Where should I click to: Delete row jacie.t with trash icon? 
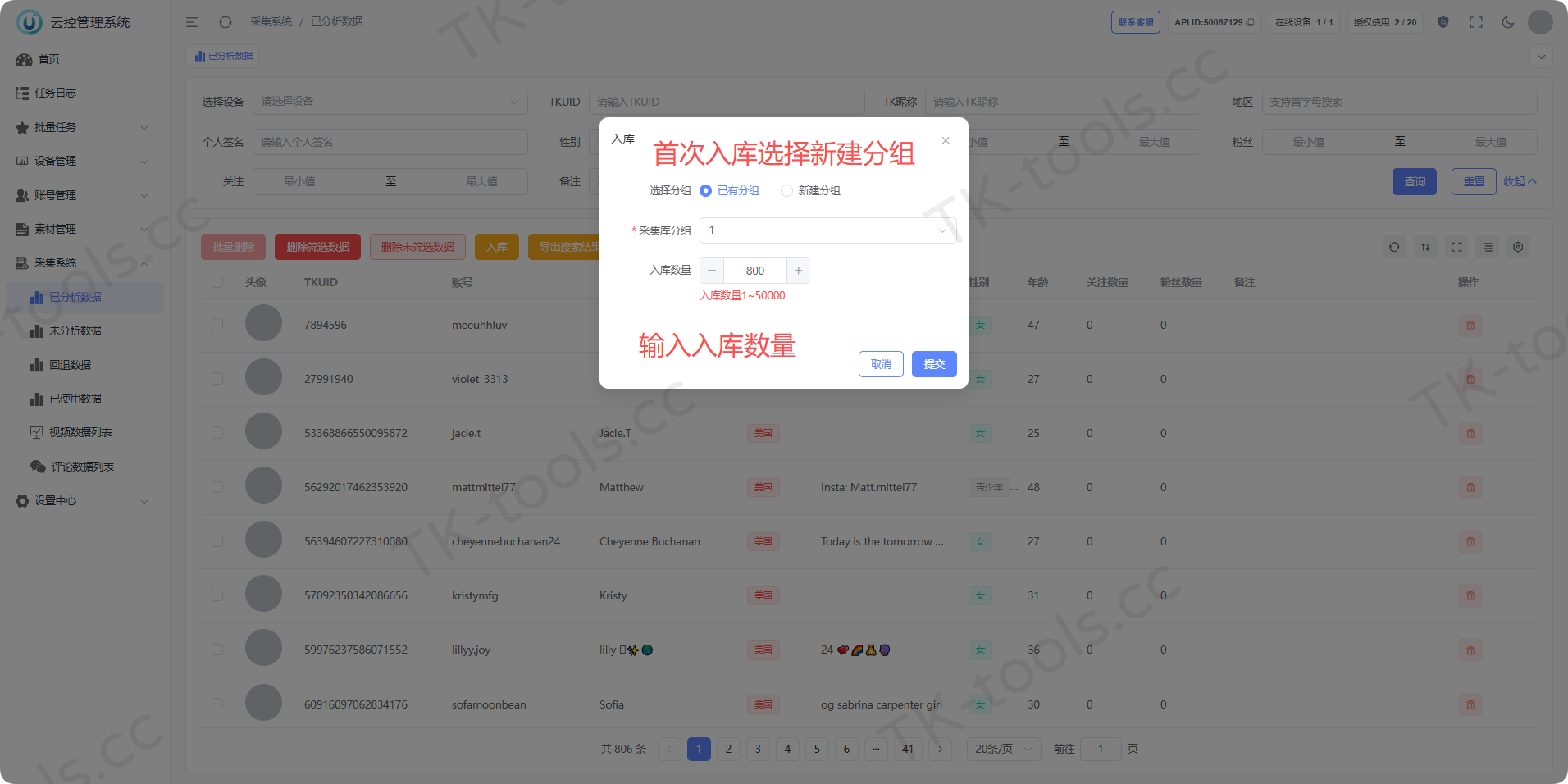1470,434
